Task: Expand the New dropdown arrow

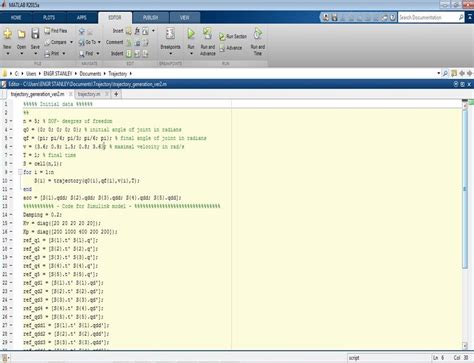Action: point(8,54)
